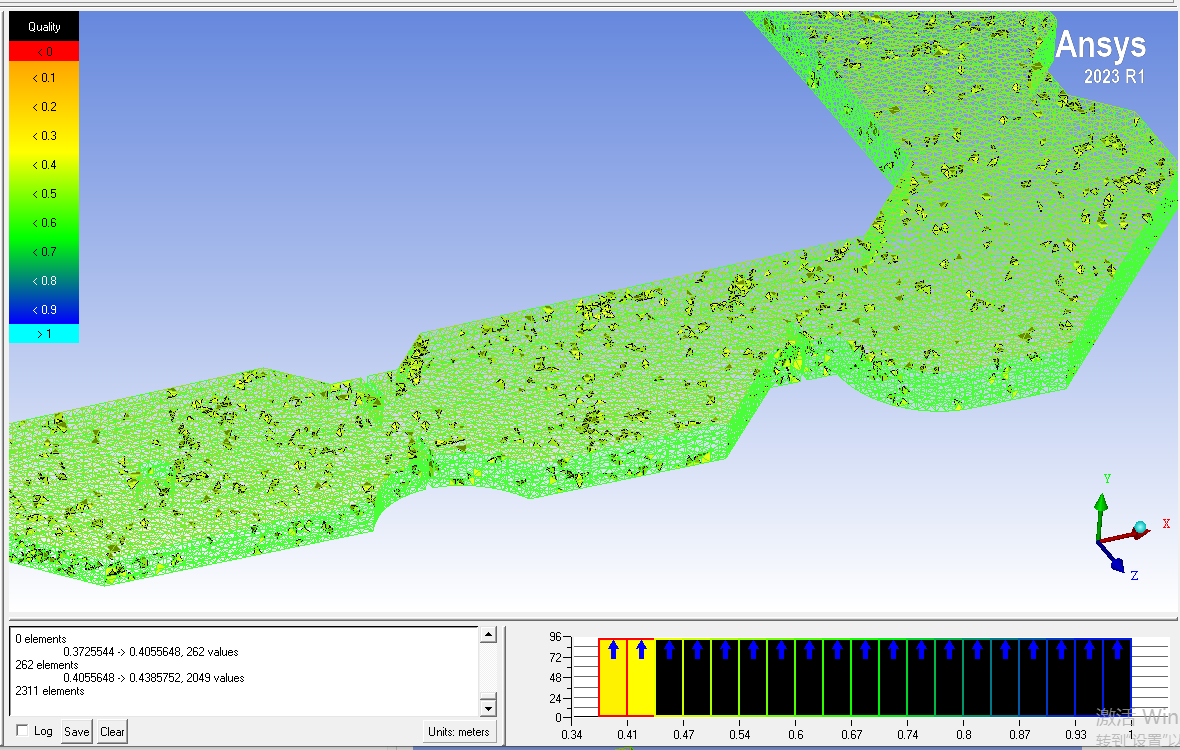Click the '0 elements' log line
1180x750 pixels.
tap(41, 639)
